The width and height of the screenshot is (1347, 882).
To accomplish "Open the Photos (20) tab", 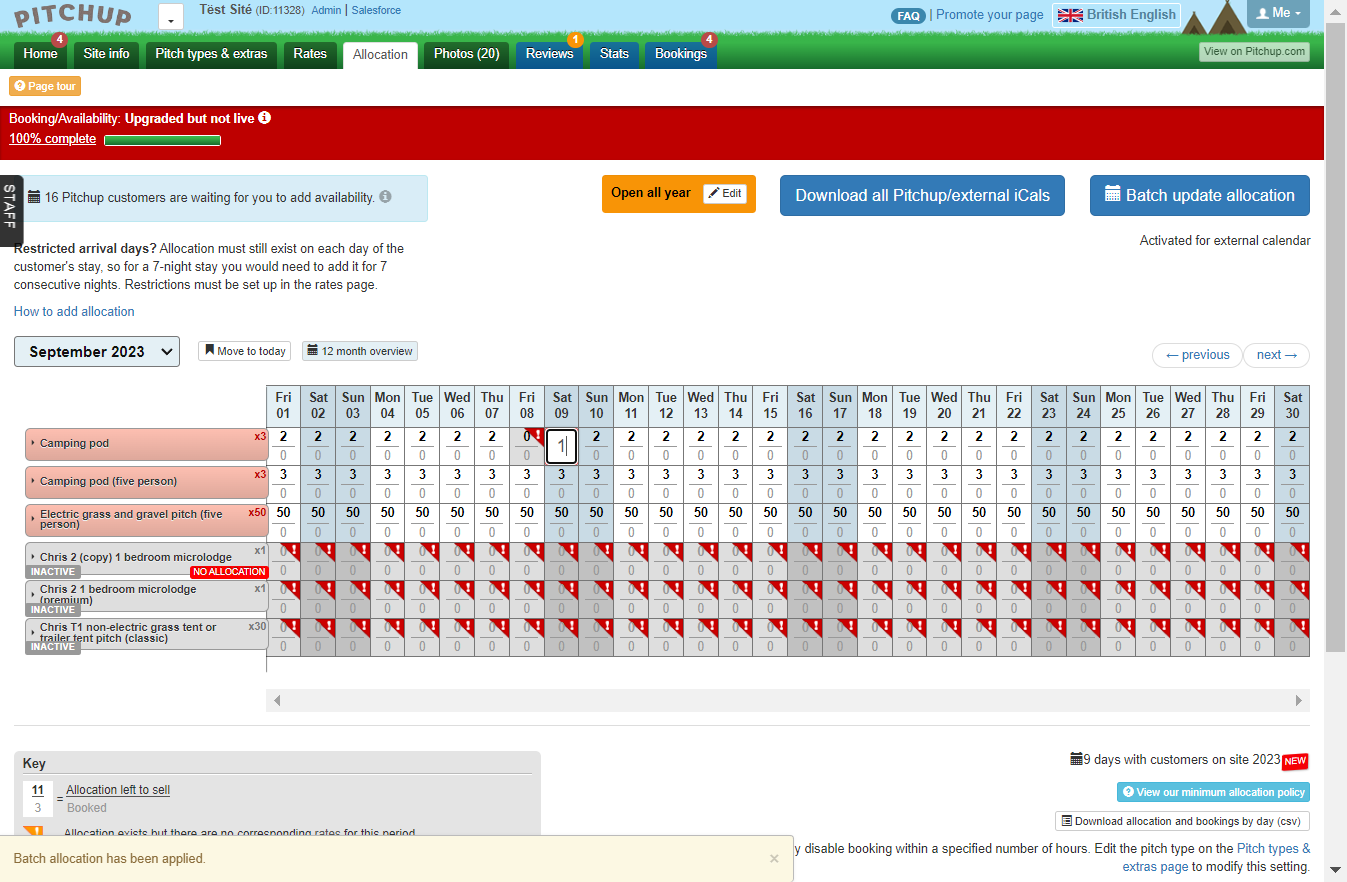I will click(466, 54).
